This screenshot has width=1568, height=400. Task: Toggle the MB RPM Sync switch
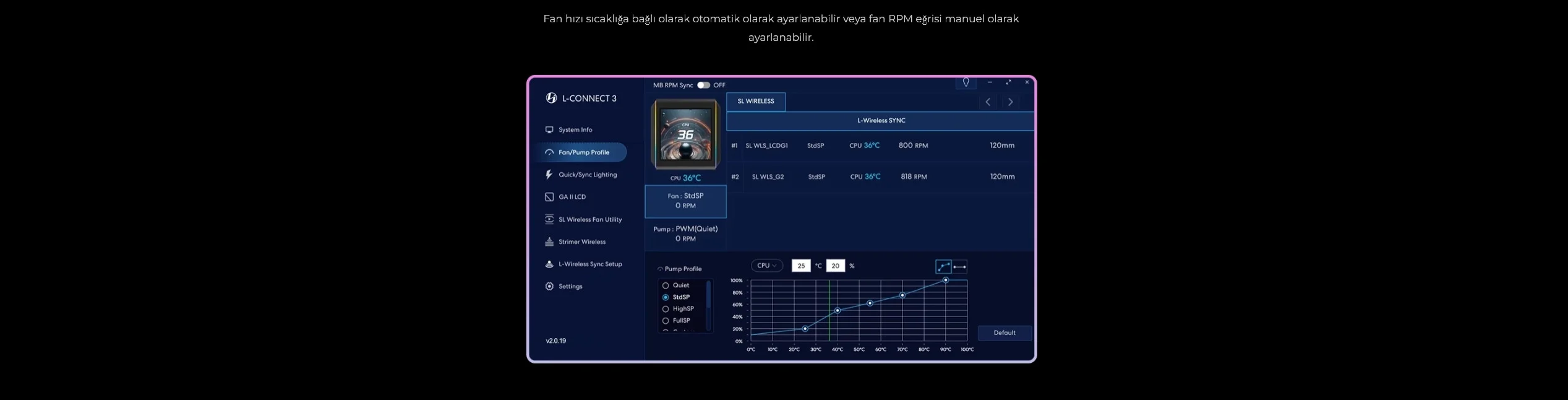(703, 85)
